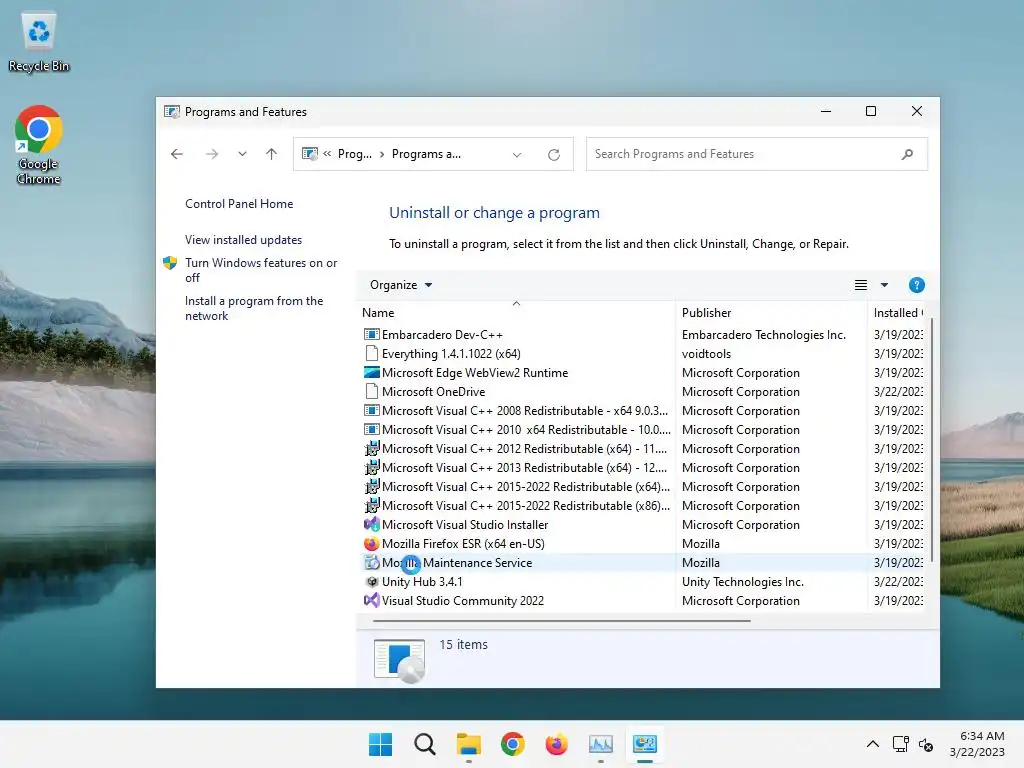
Task: Sort by the Installed On column header
Action: coord(898,313)
